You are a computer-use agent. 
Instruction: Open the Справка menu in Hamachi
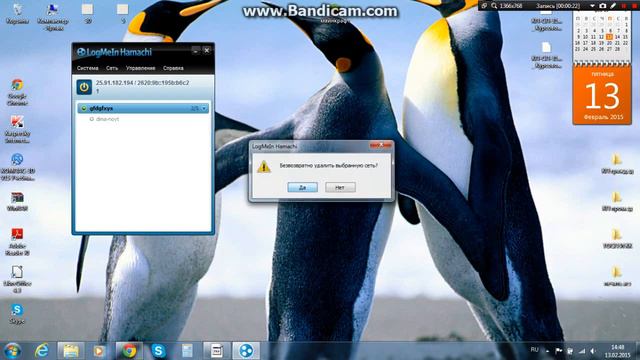(x=173, y=68)
